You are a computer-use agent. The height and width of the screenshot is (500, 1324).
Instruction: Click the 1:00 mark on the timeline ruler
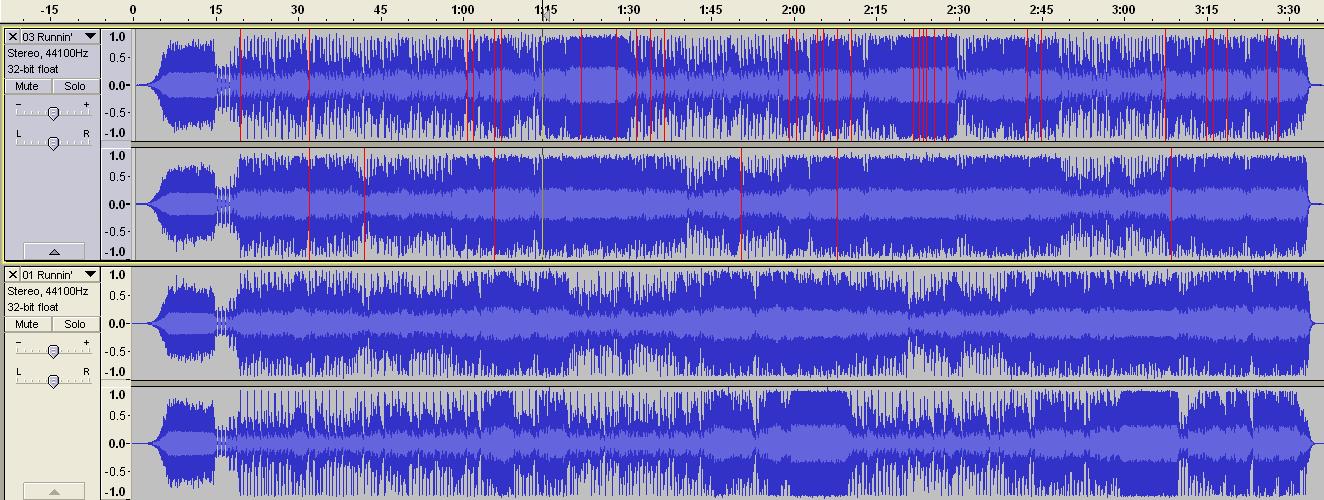[463, 12]
